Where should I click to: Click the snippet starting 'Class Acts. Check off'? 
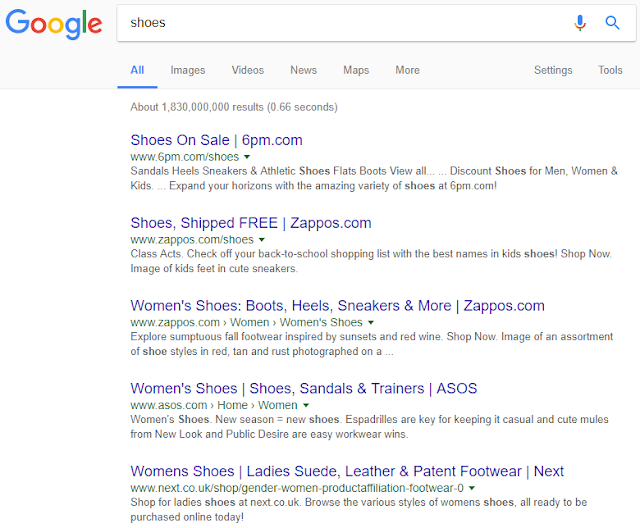click(x=371, y=261)
